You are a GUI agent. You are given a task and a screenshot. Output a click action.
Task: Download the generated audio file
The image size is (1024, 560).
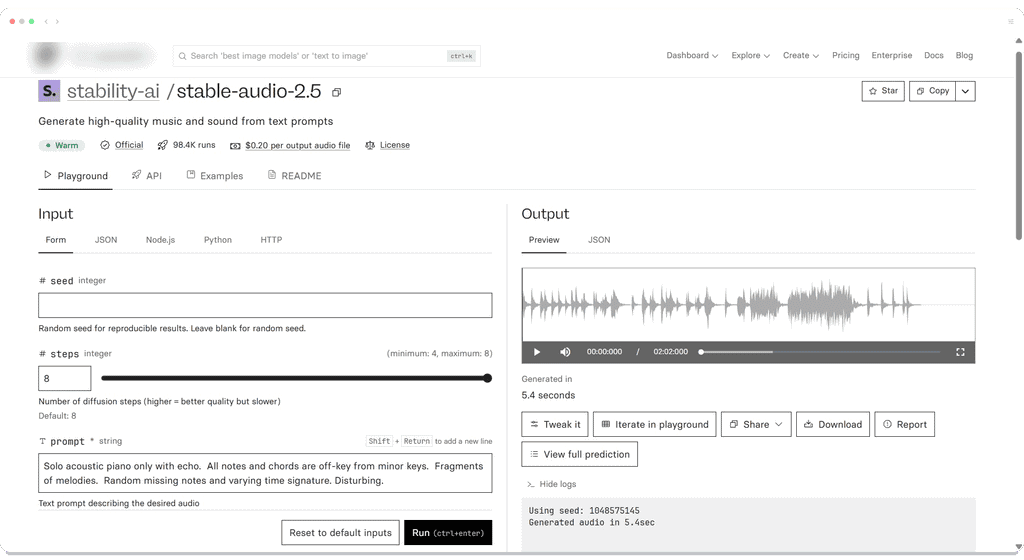coord(833,424)
